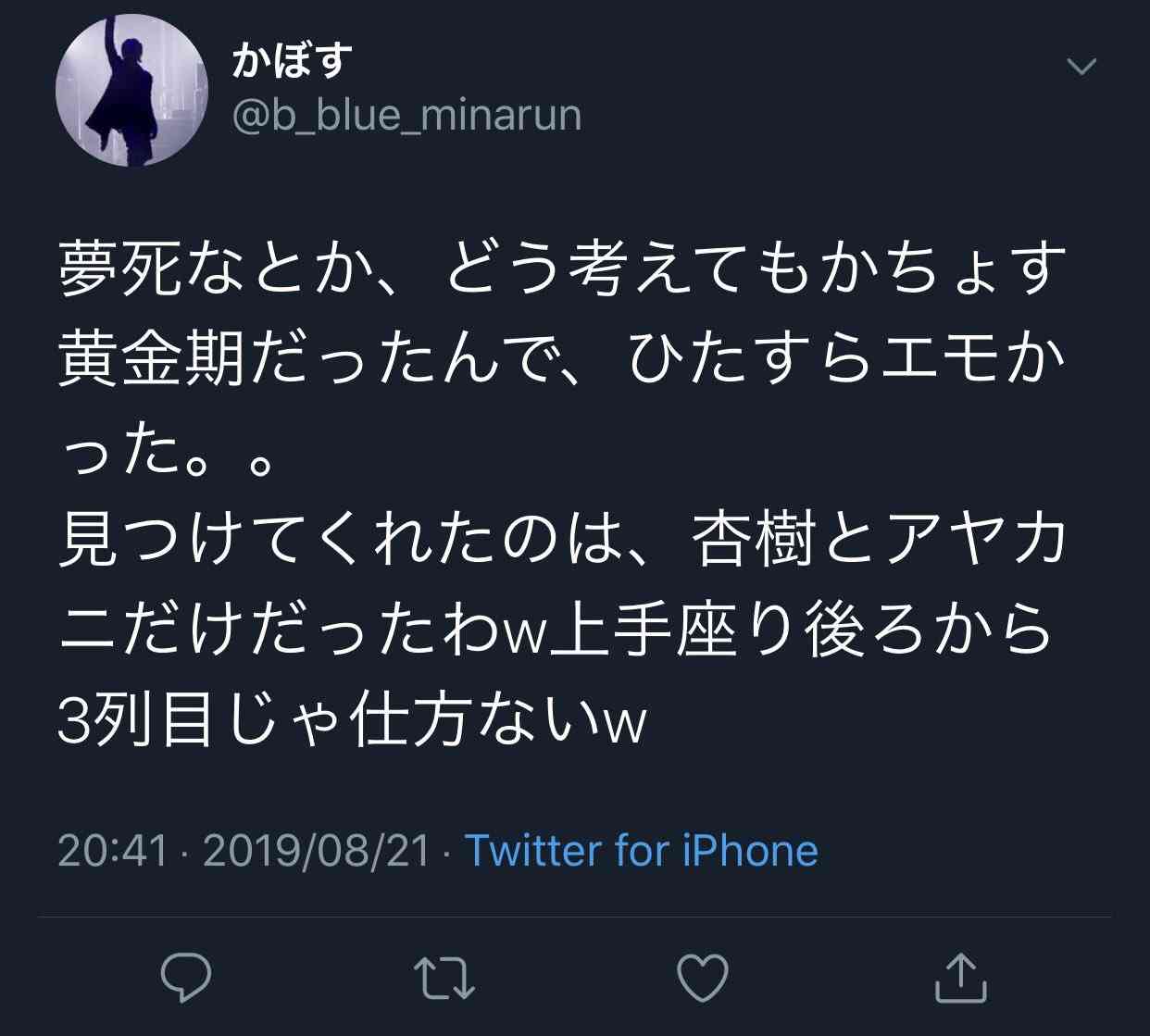Tap the short line った。。
The image size is (1150, 1036).
pyautogui.click(x=167, y=451)
